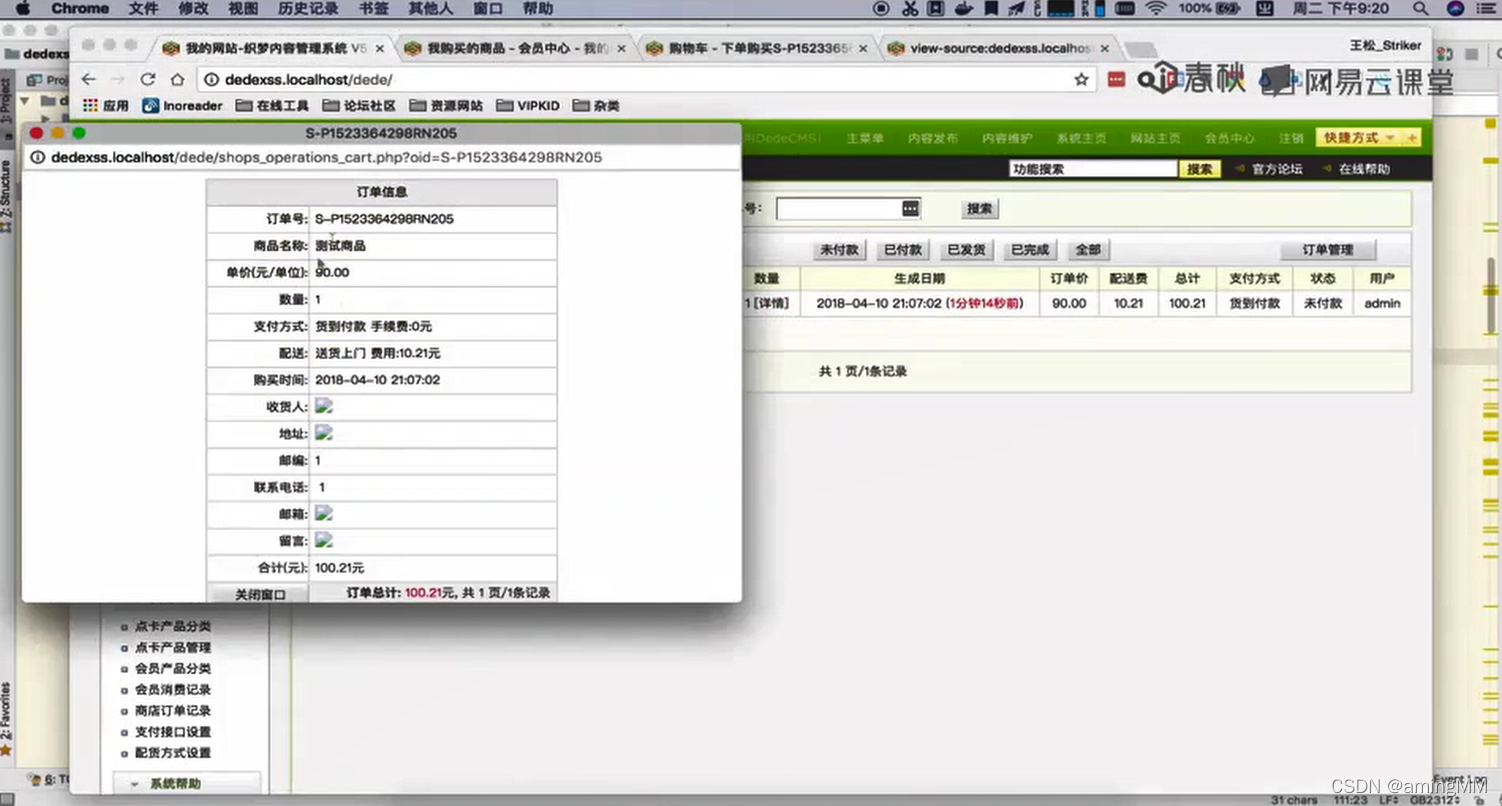
Task: Click the 功能搜索 input field
Action: coord(1093,169)
